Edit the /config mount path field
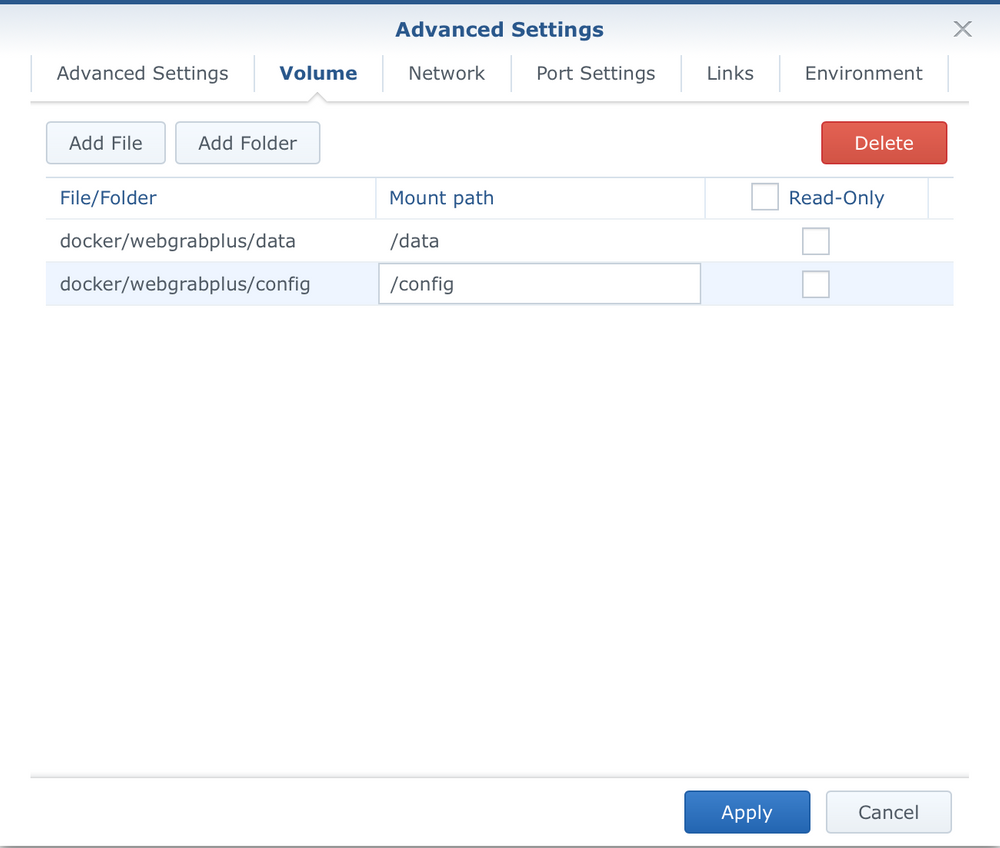The height and width of the screenshot is (848, 1000). 539,284
